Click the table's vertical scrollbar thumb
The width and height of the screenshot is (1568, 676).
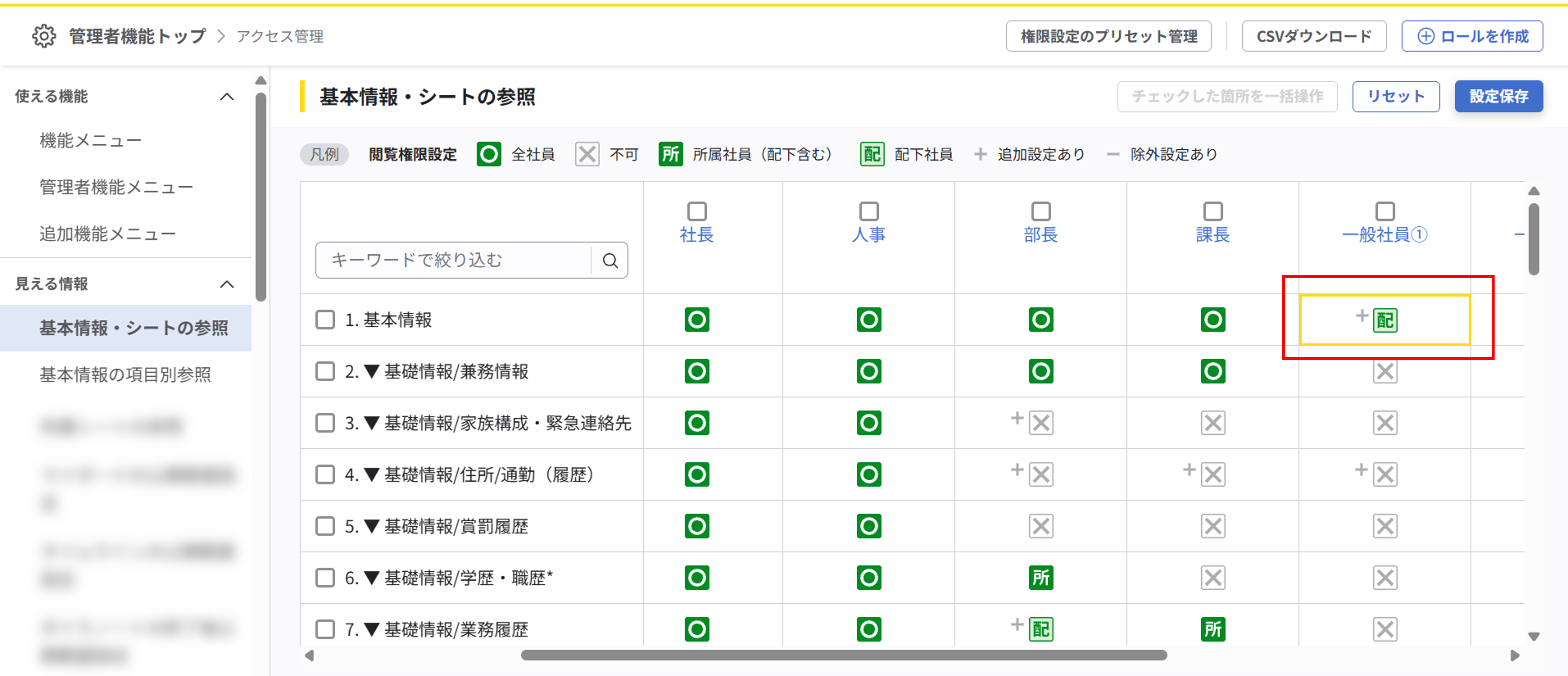coord(1534,239)
